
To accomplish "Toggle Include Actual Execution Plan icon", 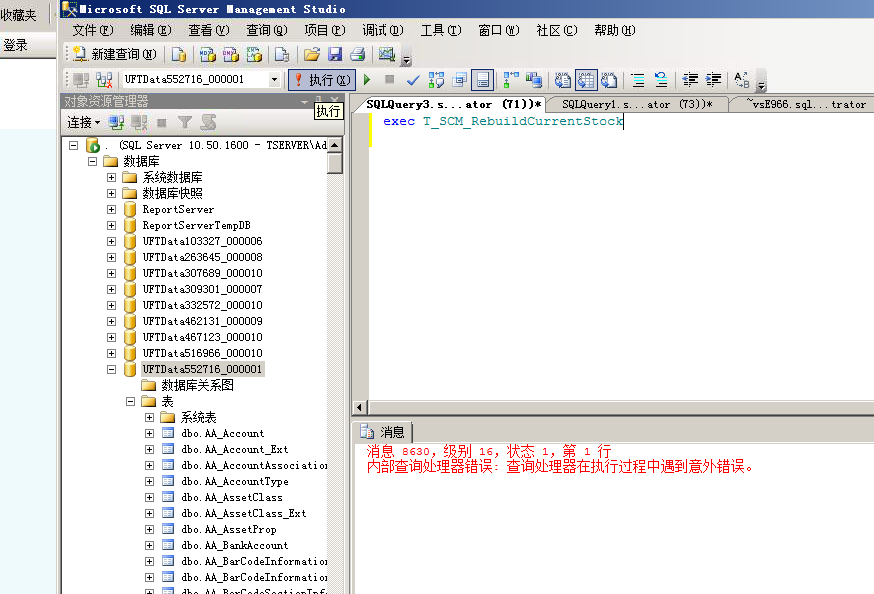I will click(x=511, y=80).
